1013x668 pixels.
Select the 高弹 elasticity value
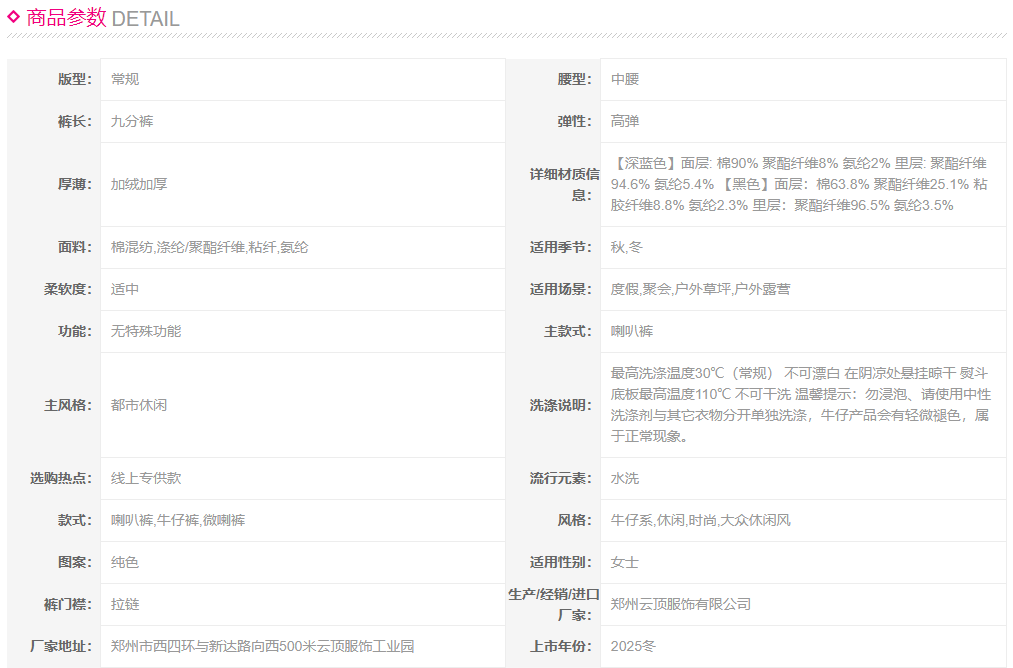[625, 121]
